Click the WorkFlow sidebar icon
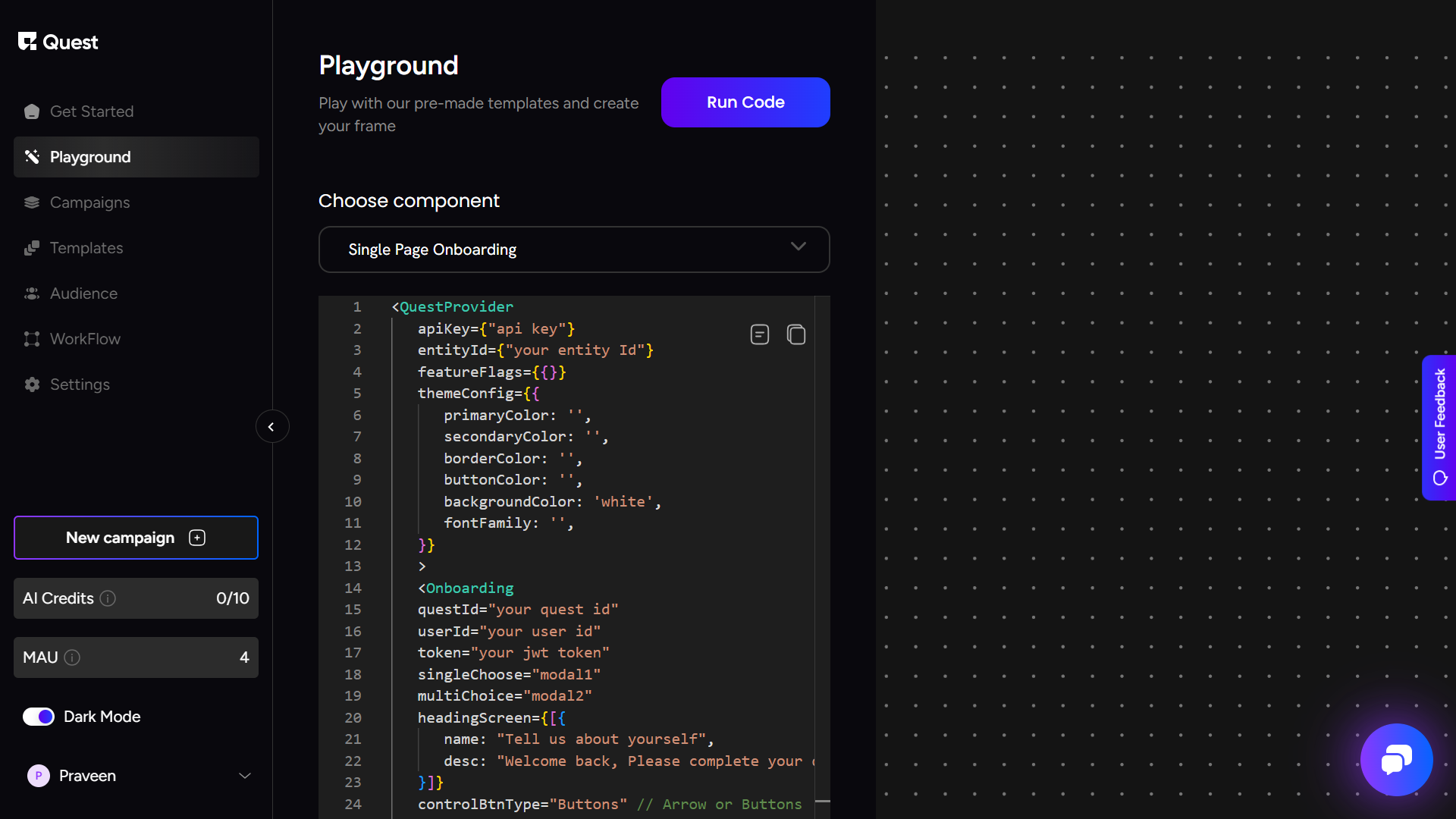1456x819 pixels. coord(32,339)
